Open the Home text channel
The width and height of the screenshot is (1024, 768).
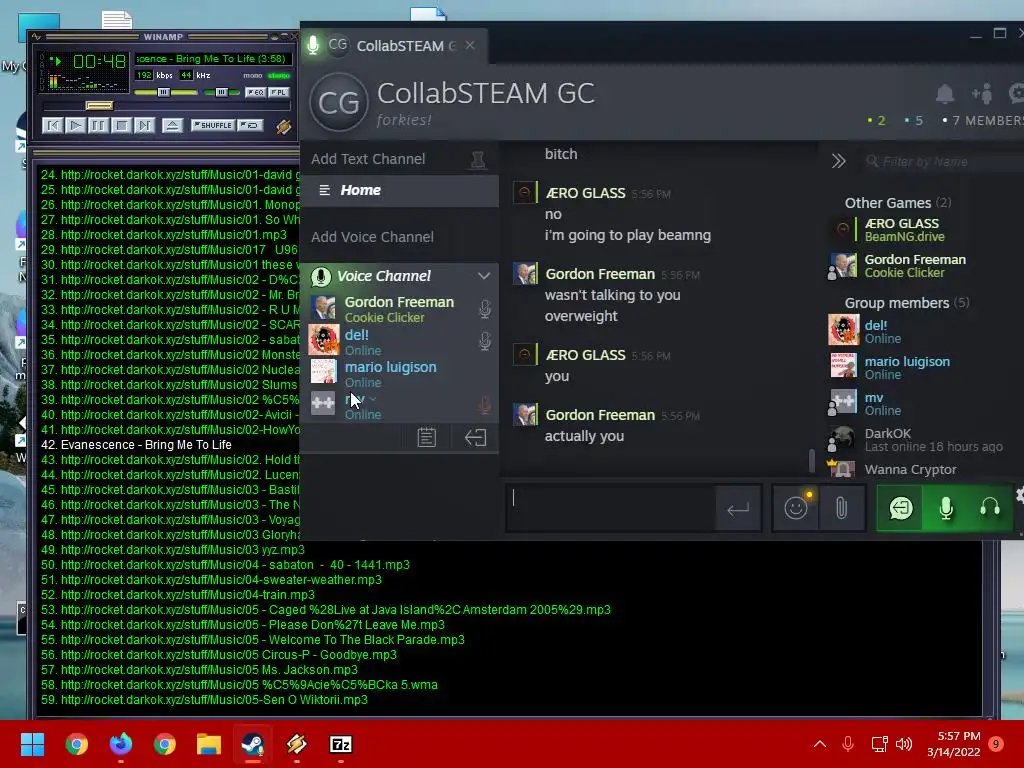pyautogui.click(x=399, y=191)
